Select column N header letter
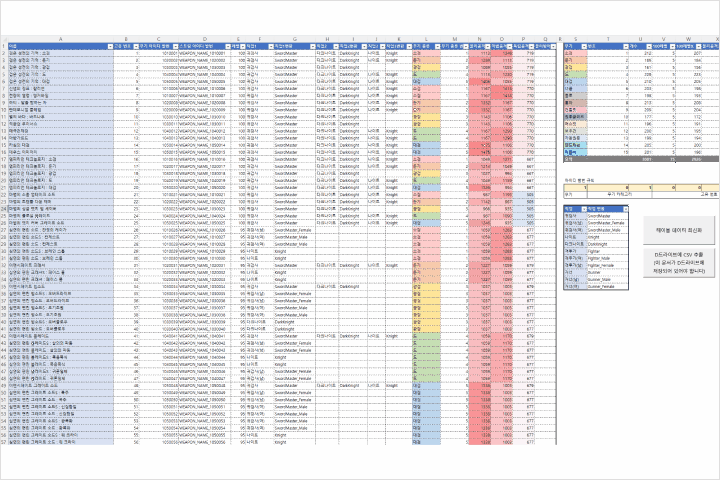This screenshot has width=720, height=480. point(479,40)
